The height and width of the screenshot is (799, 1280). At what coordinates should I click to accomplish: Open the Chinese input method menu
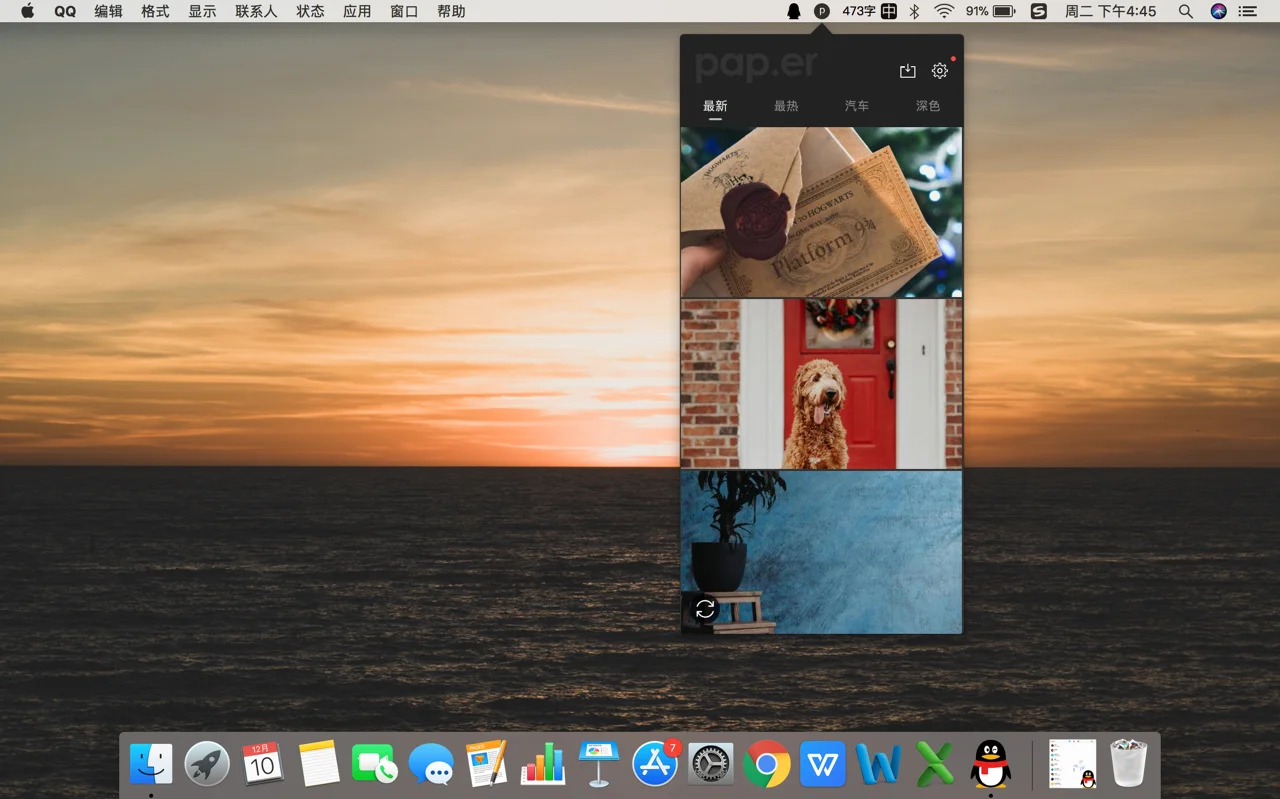pos(888,11)
